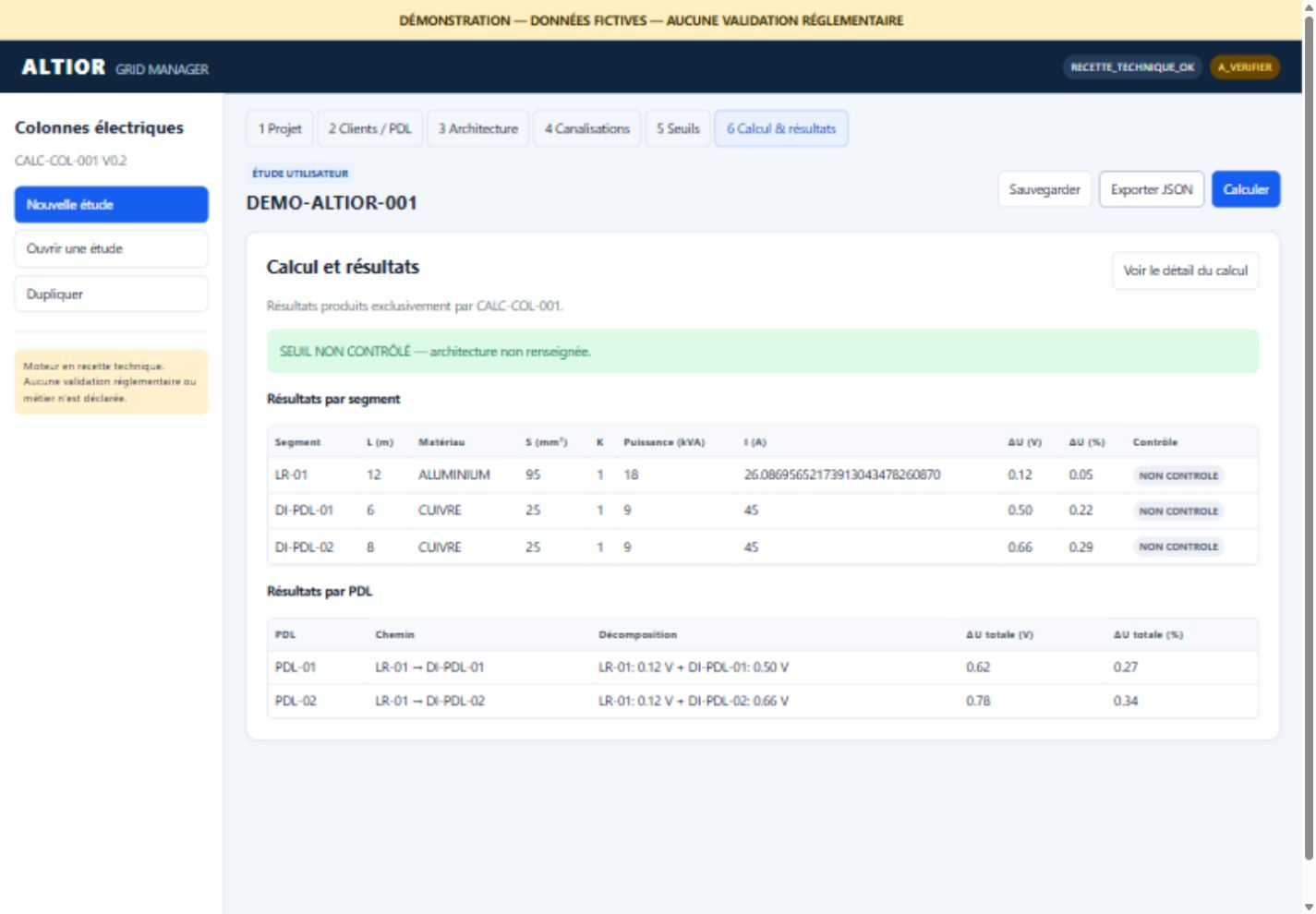Select 6 Calcul & résultats tab
Image resolution: width=1316 pixels, height=914 pixels.
coord(781,129)
